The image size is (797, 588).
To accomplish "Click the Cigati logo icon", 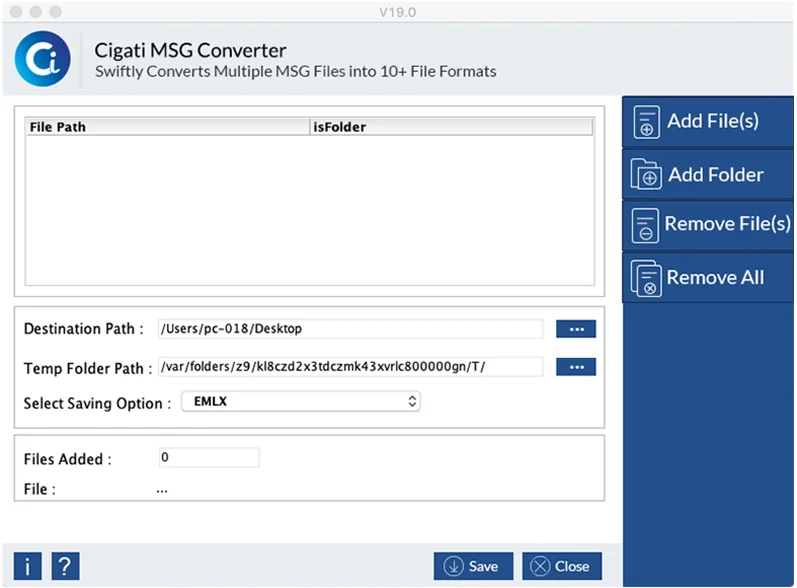I will [43, 59].
